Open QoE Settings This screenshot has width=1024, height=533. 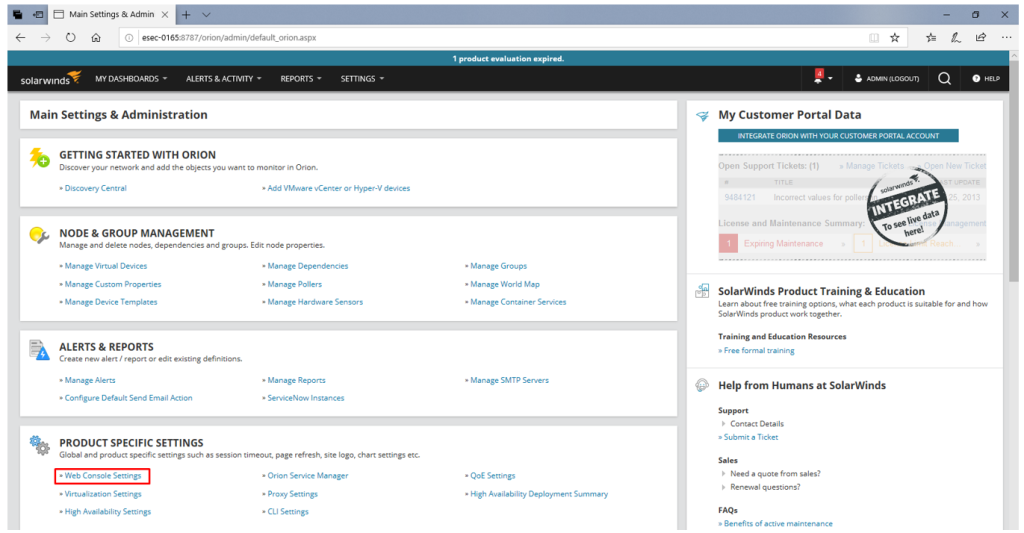pyautogui.click(x=492, y=476)
